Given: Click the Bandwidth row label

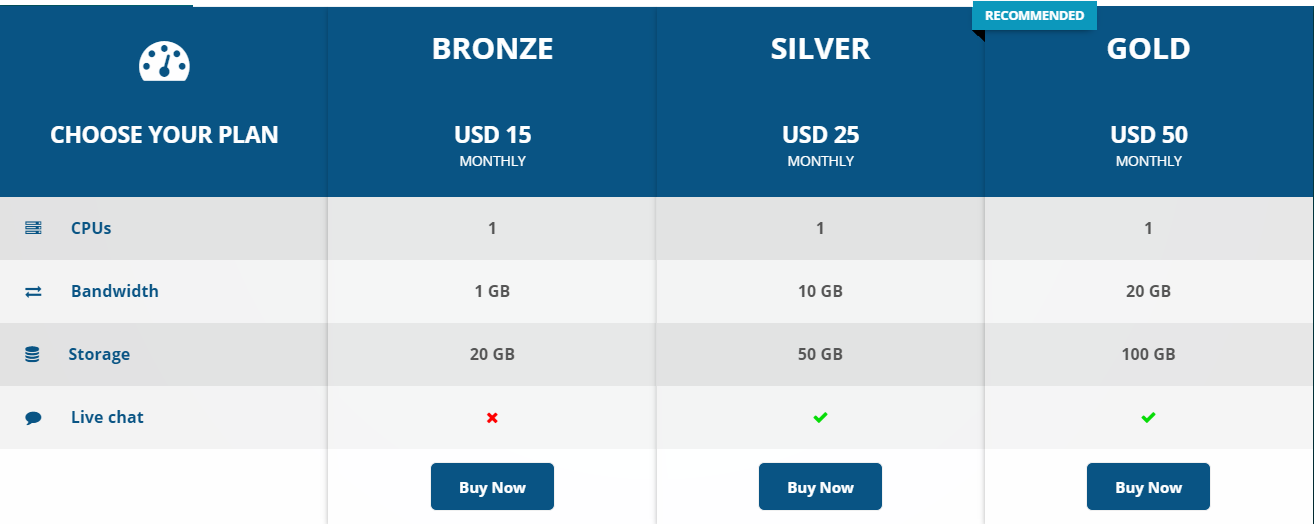Looking at the screenshot, I should pos(114,291).
